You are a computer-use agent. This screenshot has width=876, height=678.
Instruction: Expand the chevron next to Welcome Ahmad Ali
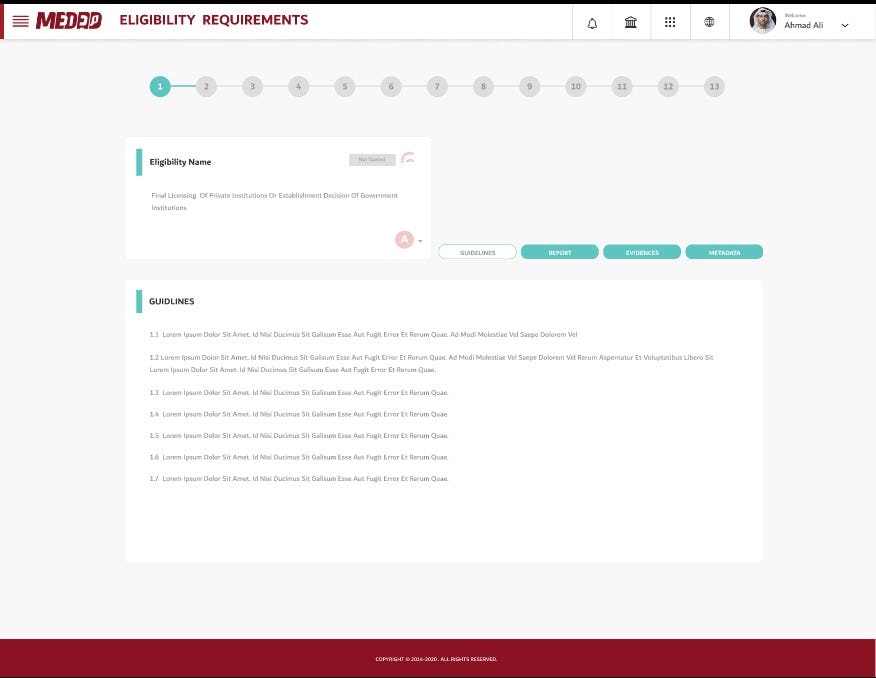pos(845,23)
